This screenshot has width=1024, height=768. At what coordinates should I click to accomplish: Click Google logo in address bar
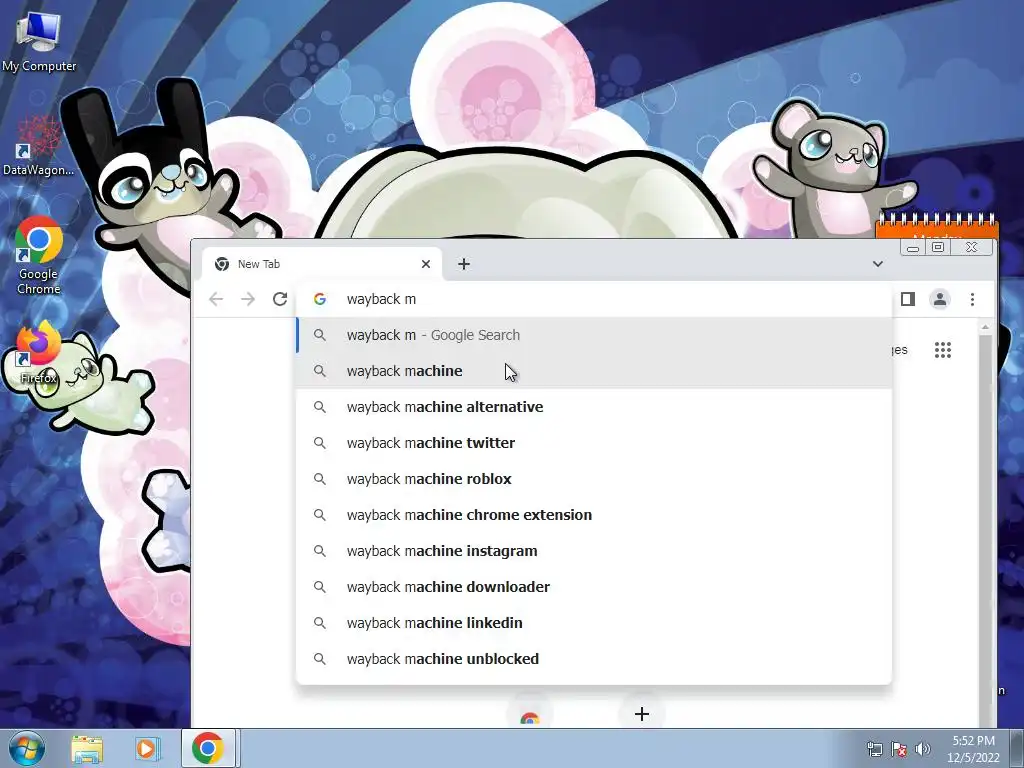coord(320,299)
